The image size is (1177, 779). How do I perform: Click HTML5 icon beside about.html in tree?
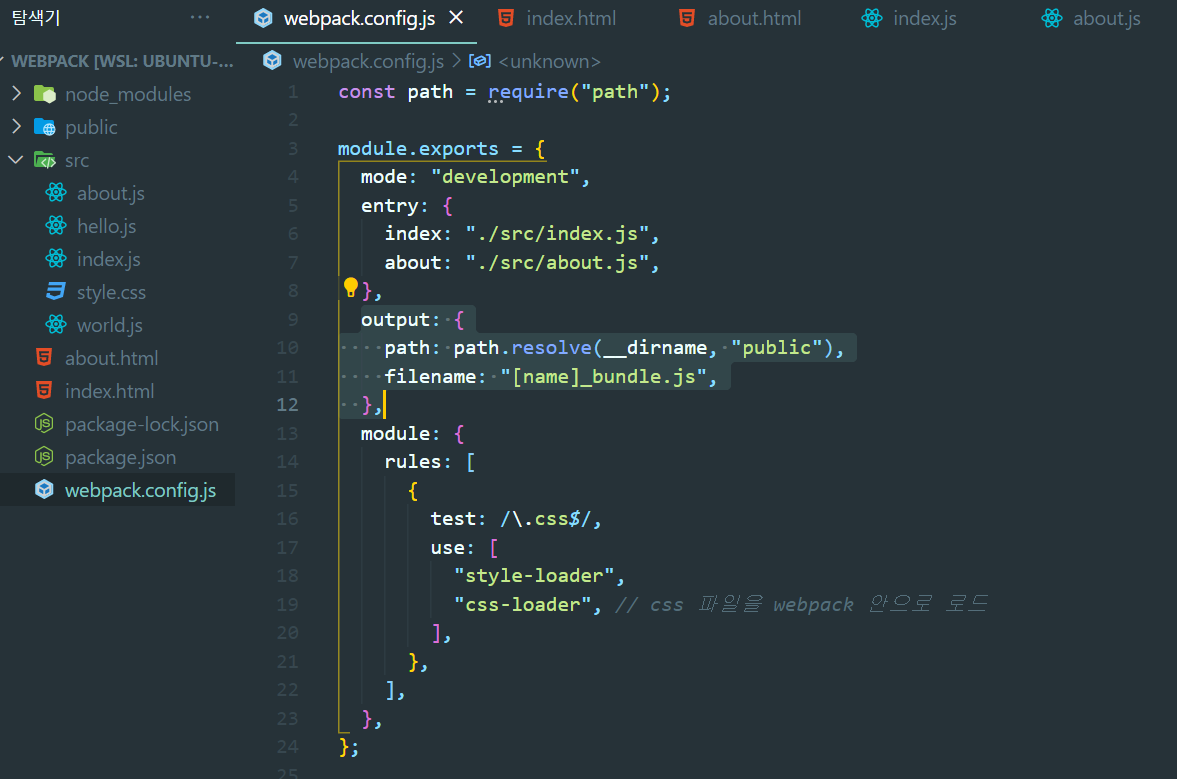pyautogui.click(x=44, y=358)
